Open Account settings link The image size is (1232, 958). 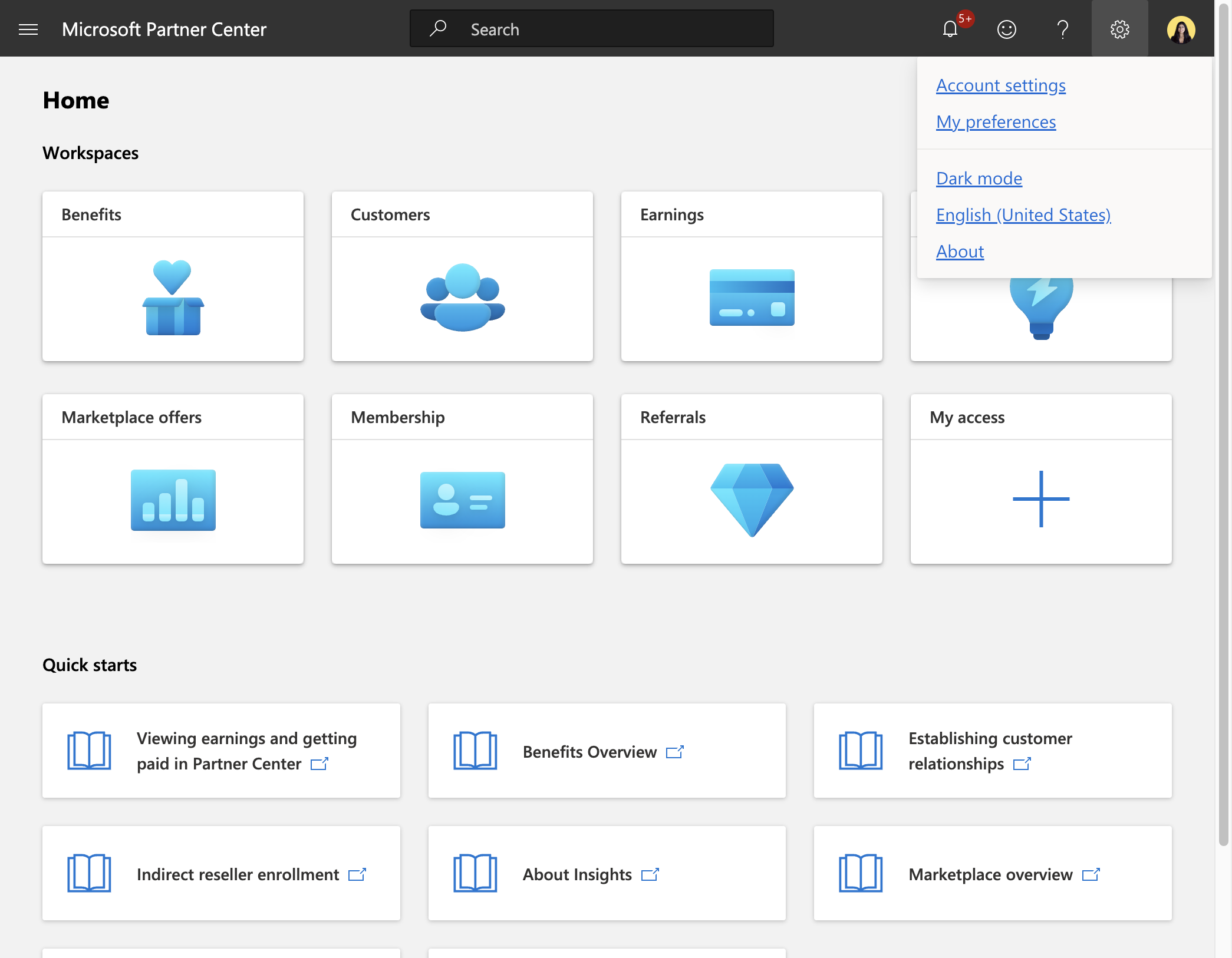coord(1001,85)
